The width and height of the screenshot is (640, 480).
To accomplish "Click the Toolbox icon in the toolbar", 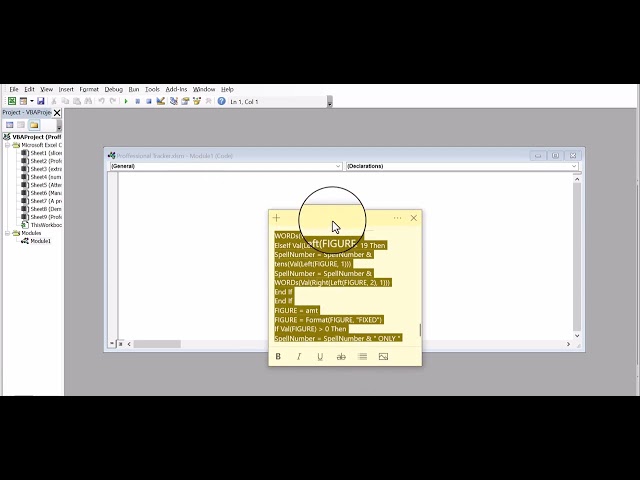I will coord(208,101).
